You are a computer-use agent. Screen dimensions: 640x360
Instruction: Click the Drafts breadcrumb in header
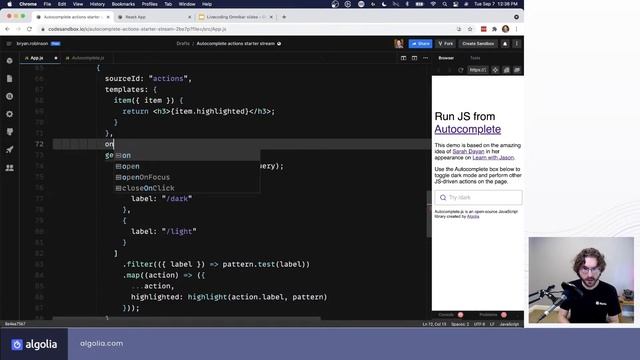click(x=183, y=44)
